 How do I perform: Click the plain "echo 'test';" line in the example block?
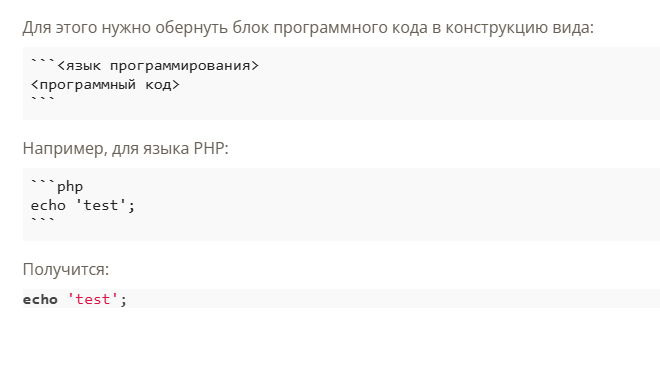tap(83, 205)
